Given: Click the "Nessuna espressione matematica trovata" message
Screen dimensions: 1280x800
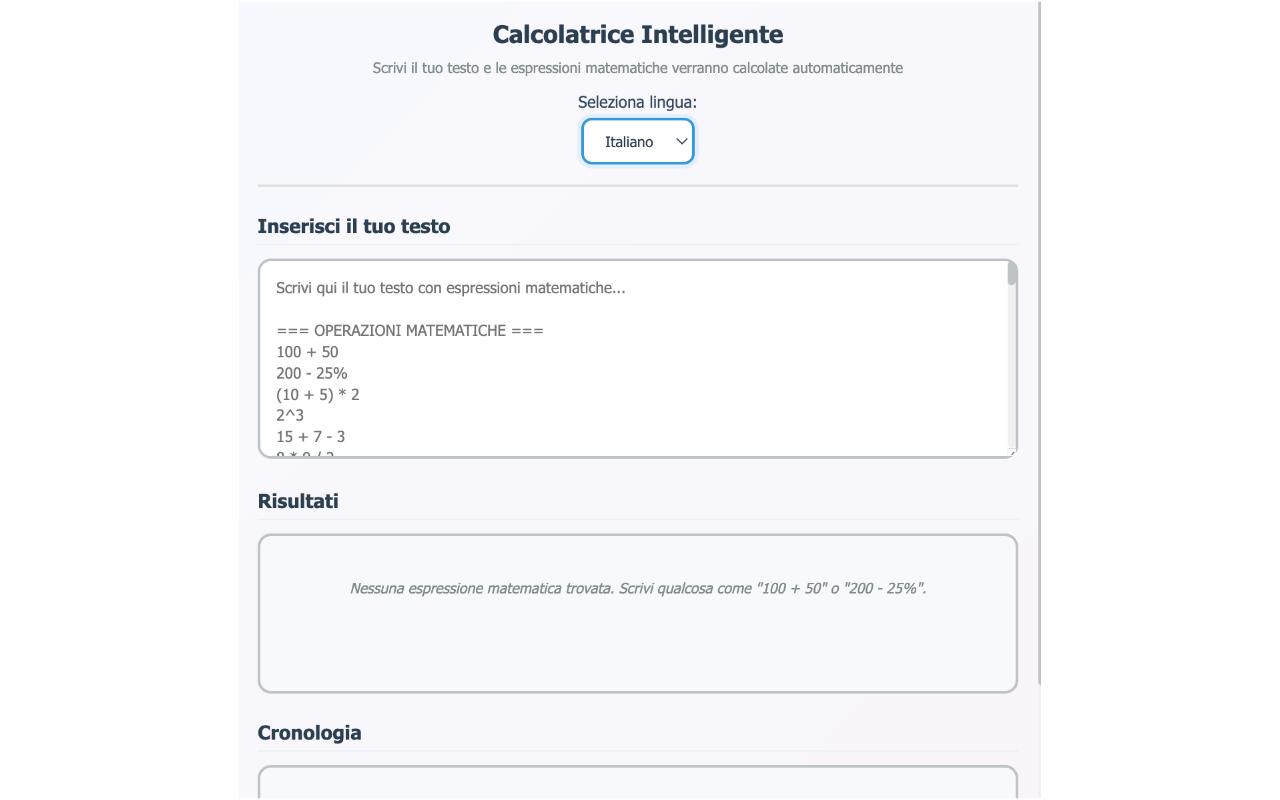Looking at the screenshot, I should pyautogui.click(x=638, y=588).
